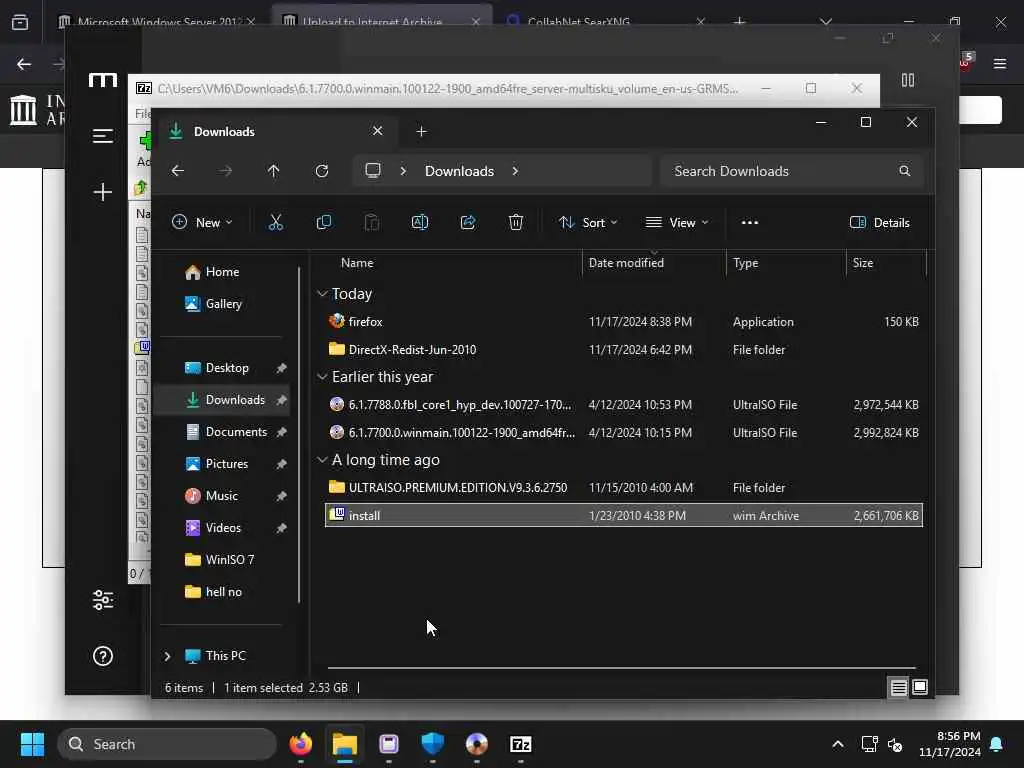This screenshot has width=1024, height=768.
Task: Open Firefox from the taskbar
Action: (x=301, y=744)
